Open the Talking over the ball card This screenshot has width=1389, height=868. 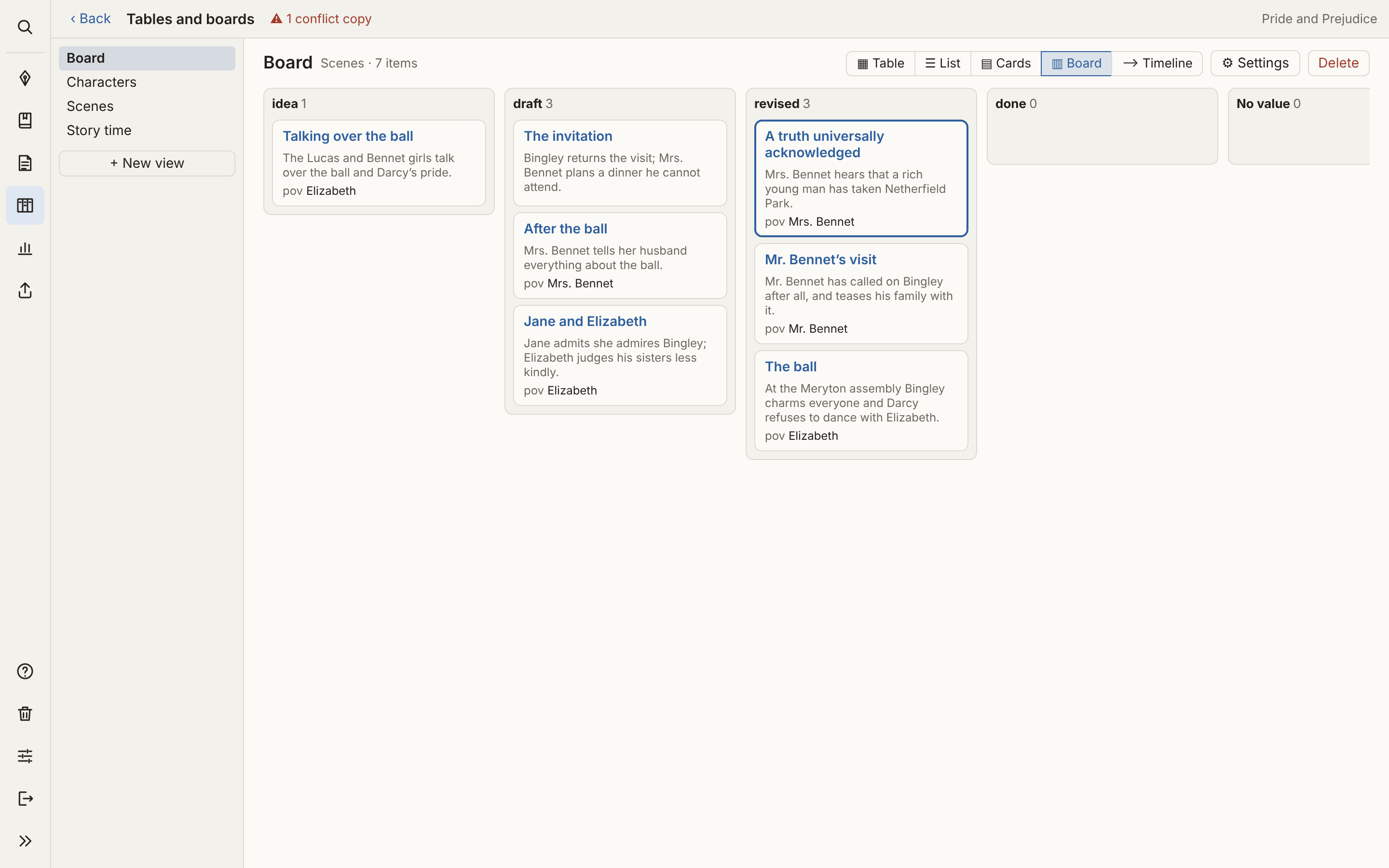(379, 163)
